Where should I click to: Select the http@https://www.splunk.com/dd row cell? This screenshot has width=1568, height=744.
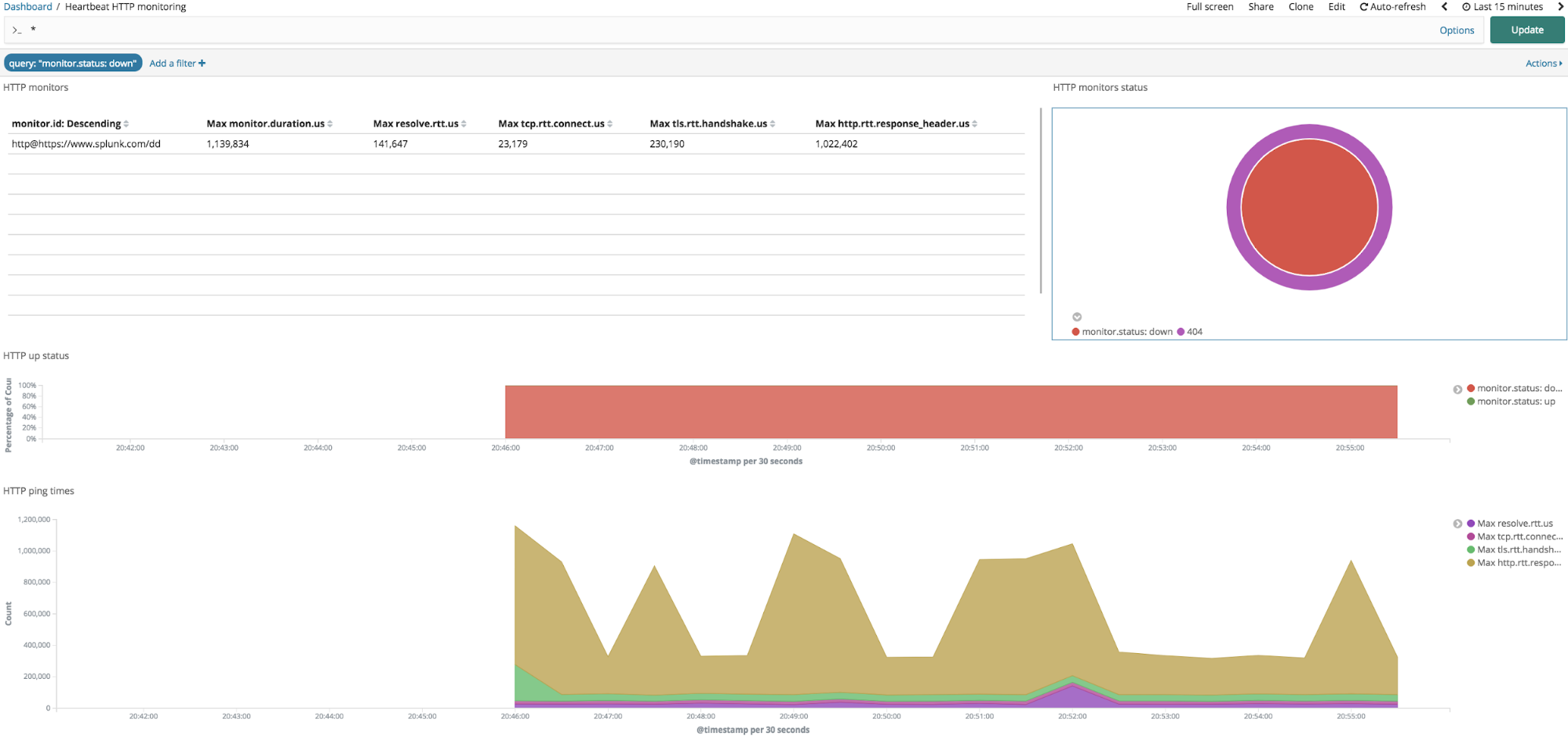86,144
